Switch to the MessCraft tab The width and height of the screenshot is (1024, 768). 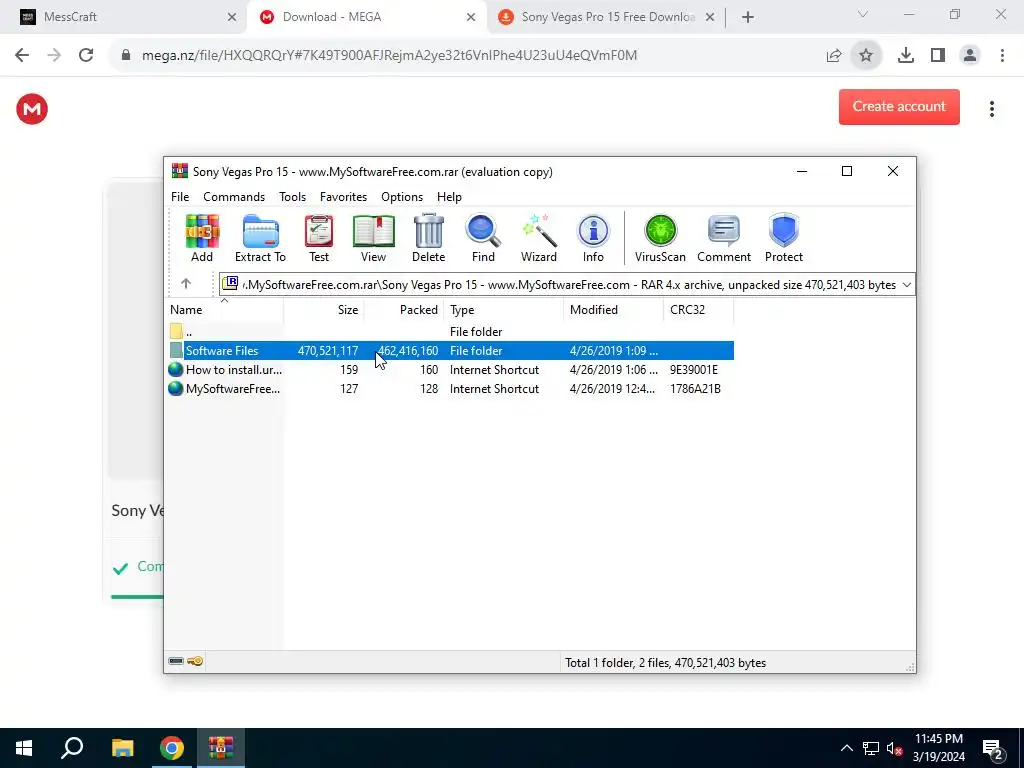tap(124, 17)
